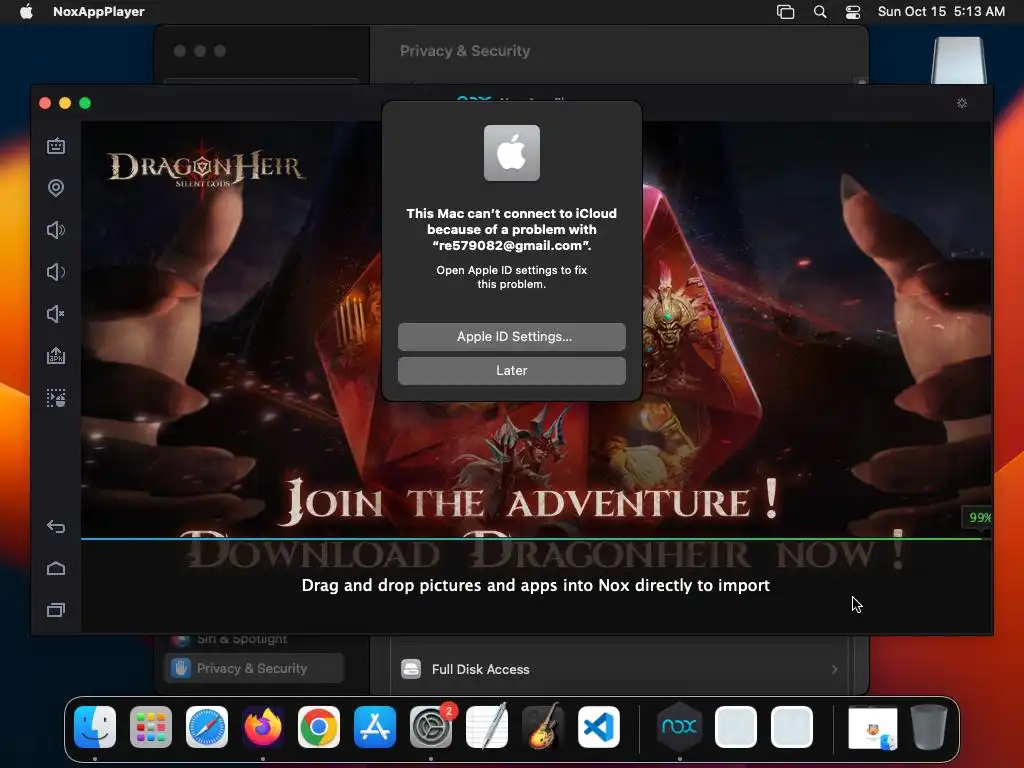The height and width of the screenshot is (768, 1024).
Task: Open the Apple menu
Action: click(x=26, y=11)
